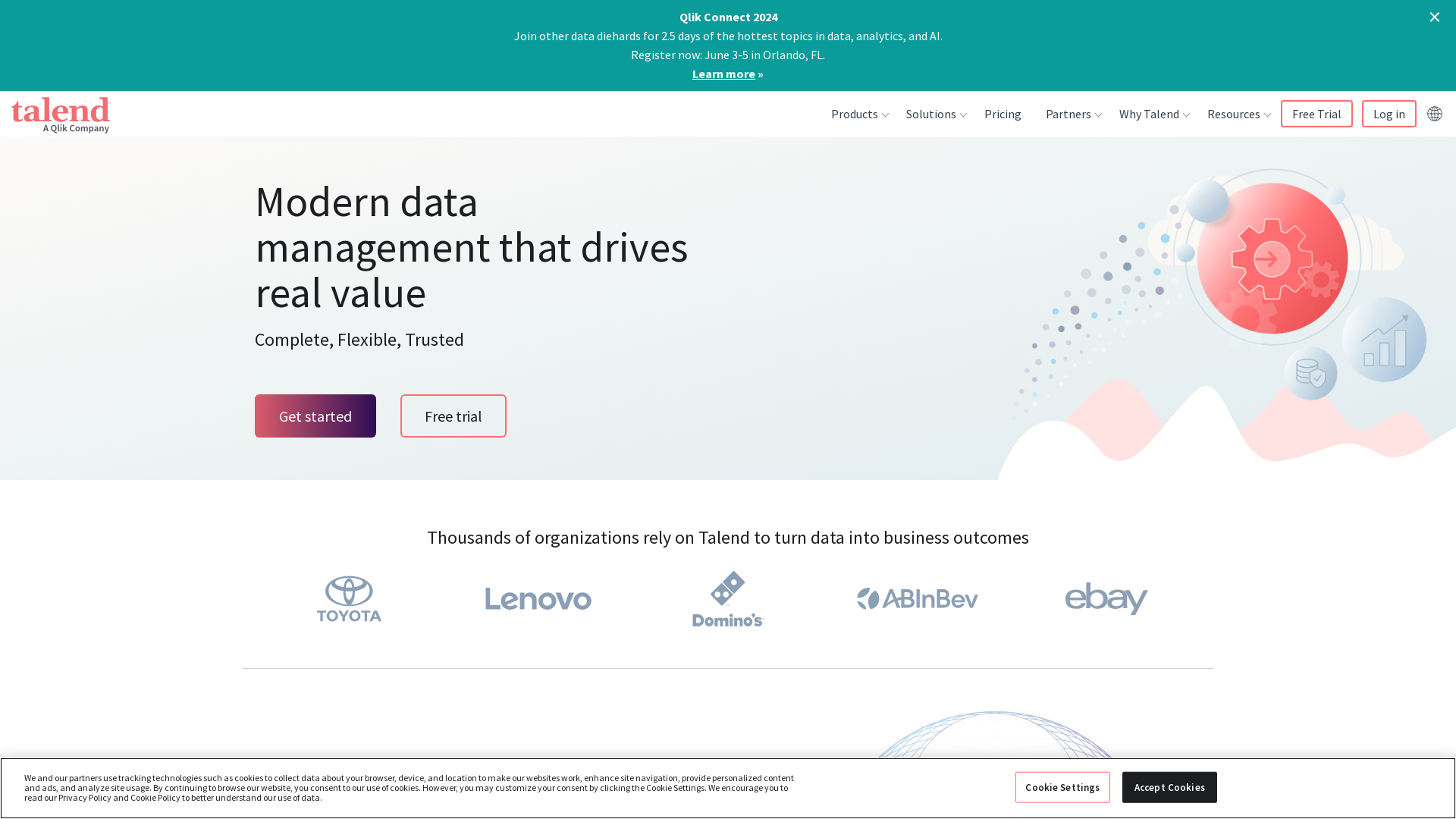Click 'Complete, Flexible, Trusted' tagline
The height and width of the screenshot is (819, 1456).
click(x=359, y=340)
